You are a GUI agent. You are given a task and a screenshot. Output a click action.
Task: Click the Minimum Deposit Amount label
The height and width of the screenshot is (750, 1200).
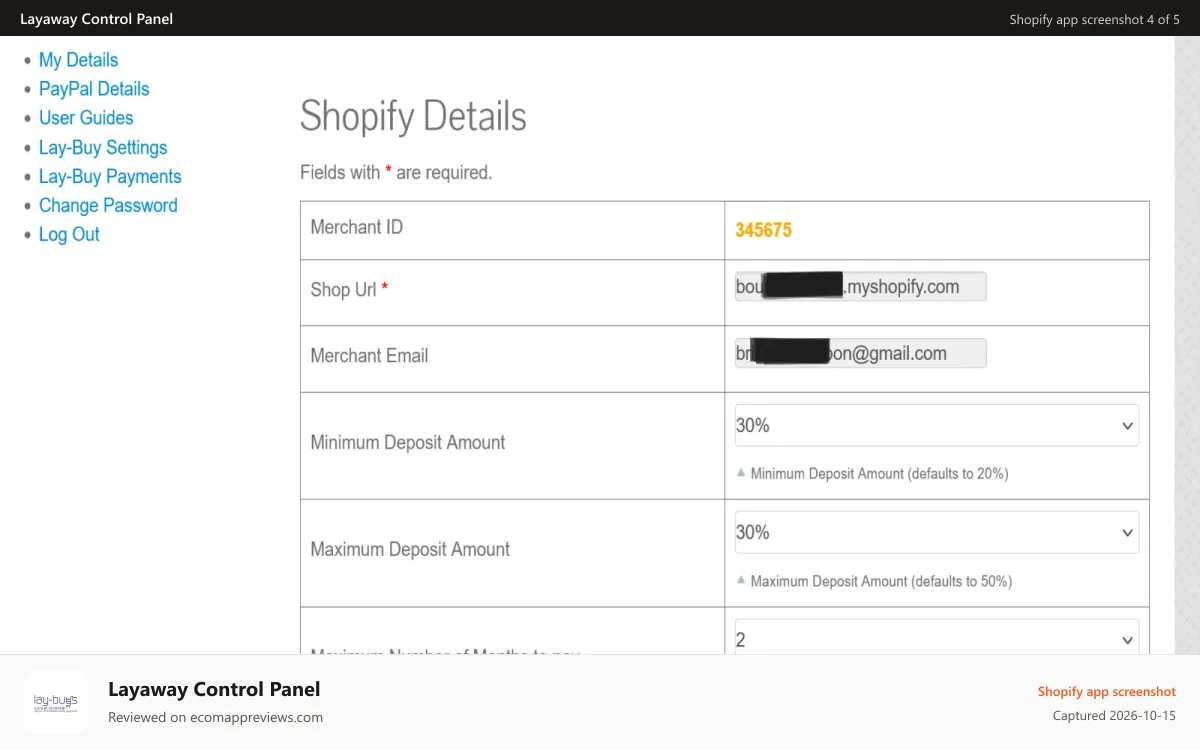pyautogui.click(x=408, y=442)
